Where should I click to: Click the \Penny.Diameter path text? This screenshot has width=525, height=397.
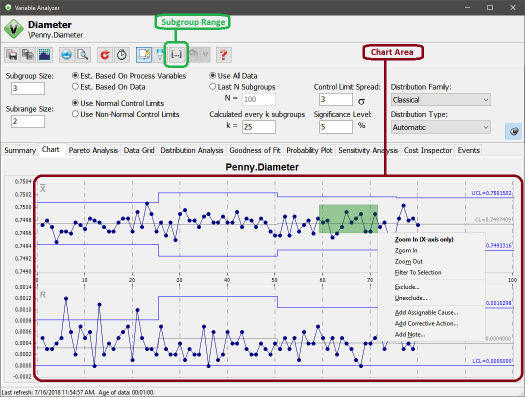coord(56,35)
